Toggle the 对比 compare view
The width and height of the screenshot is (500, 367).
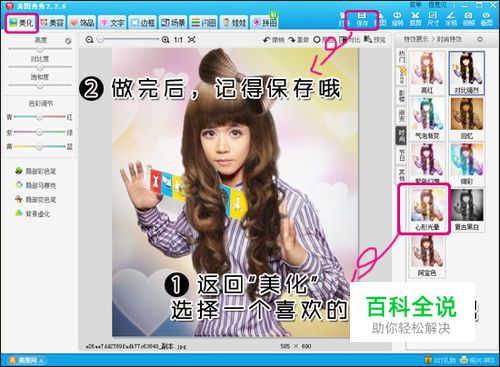pyautogui.click(x=349, y=40)
